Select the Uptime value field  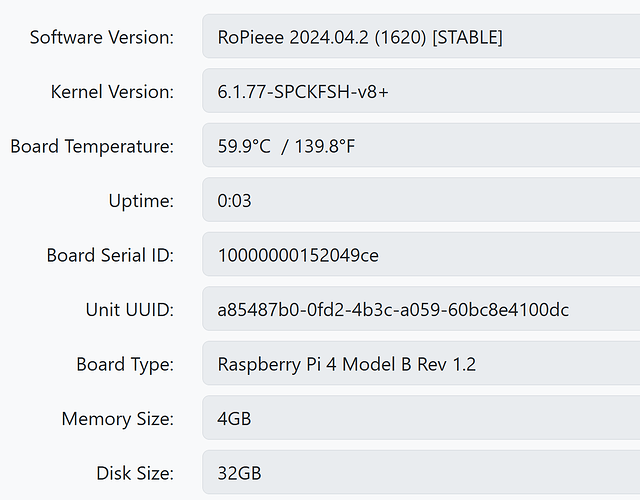(x=421, y=200)
